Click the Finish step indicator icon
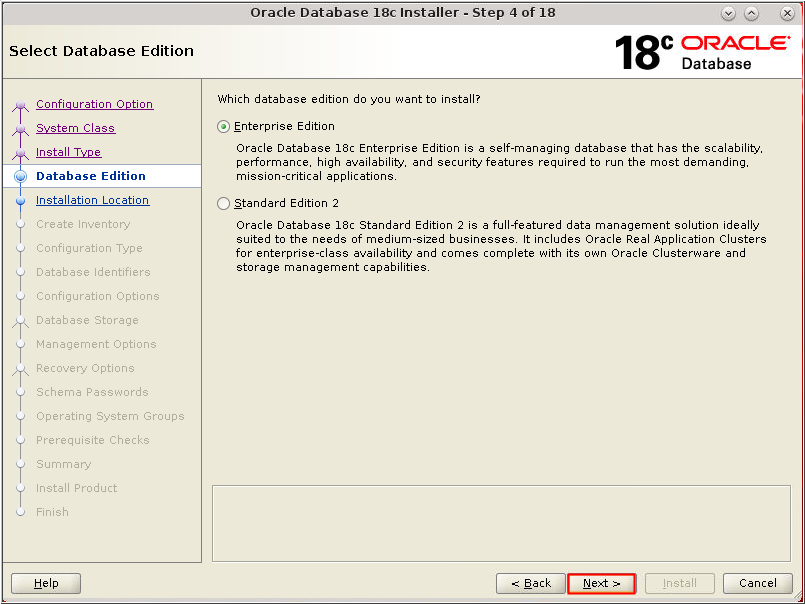805x604 pixels. pos(21,512)
